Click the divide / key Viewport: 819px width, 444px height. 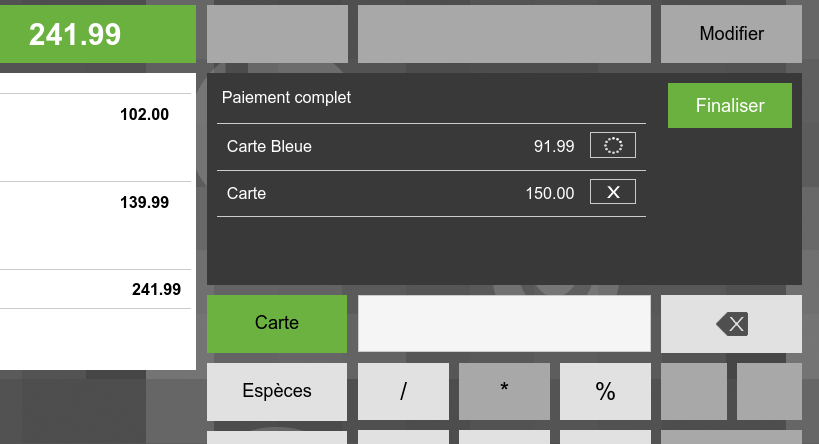coord(403,391)
